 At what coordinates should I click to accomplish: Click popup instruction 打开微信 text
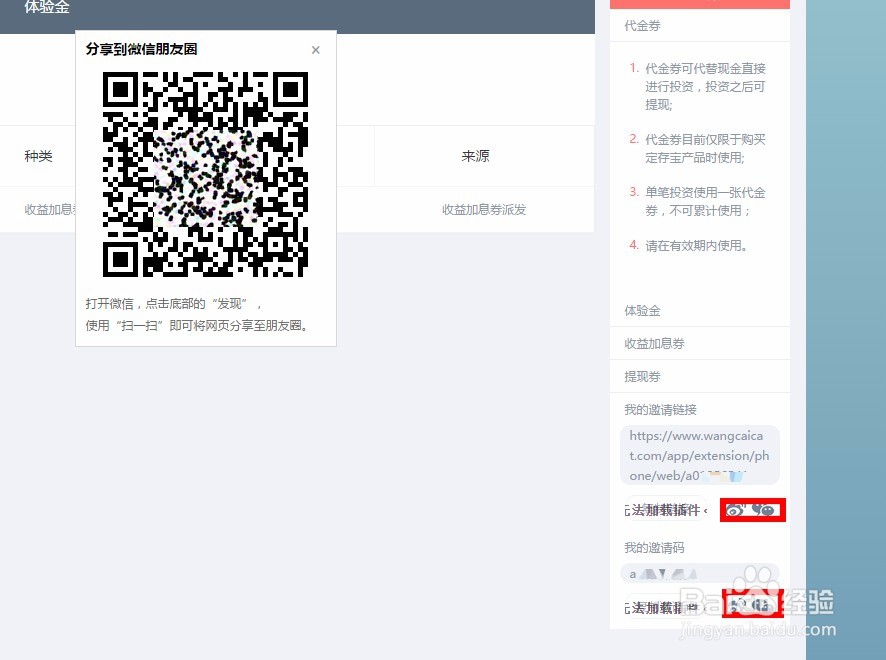click(x=173, y=304)
